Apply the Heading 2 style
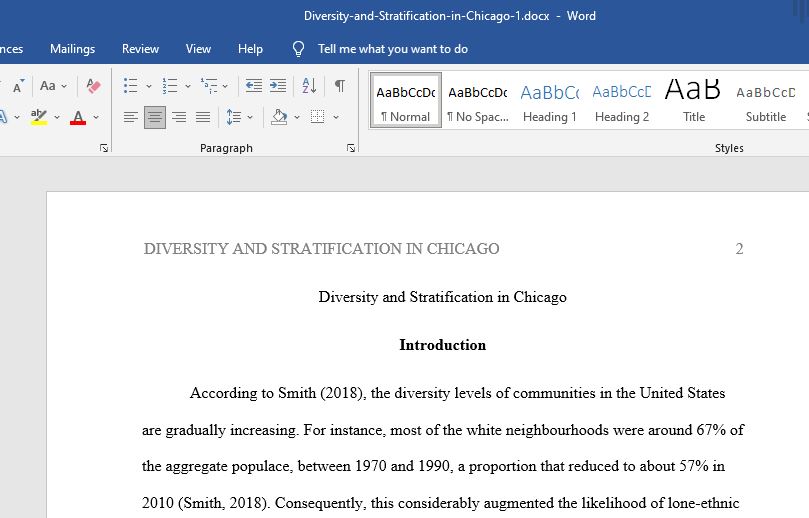809x518 pixels. coord(622,100)
